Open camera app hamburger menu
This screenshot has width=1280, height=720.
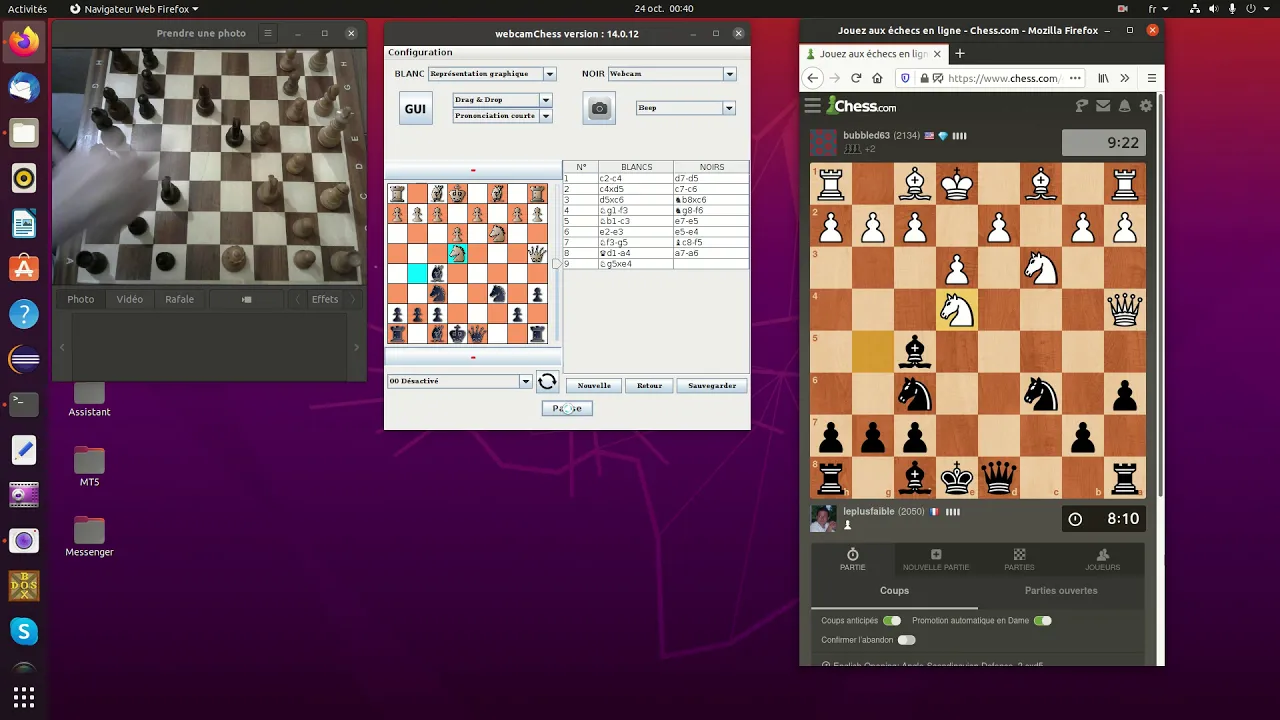(x=268, y=33)
